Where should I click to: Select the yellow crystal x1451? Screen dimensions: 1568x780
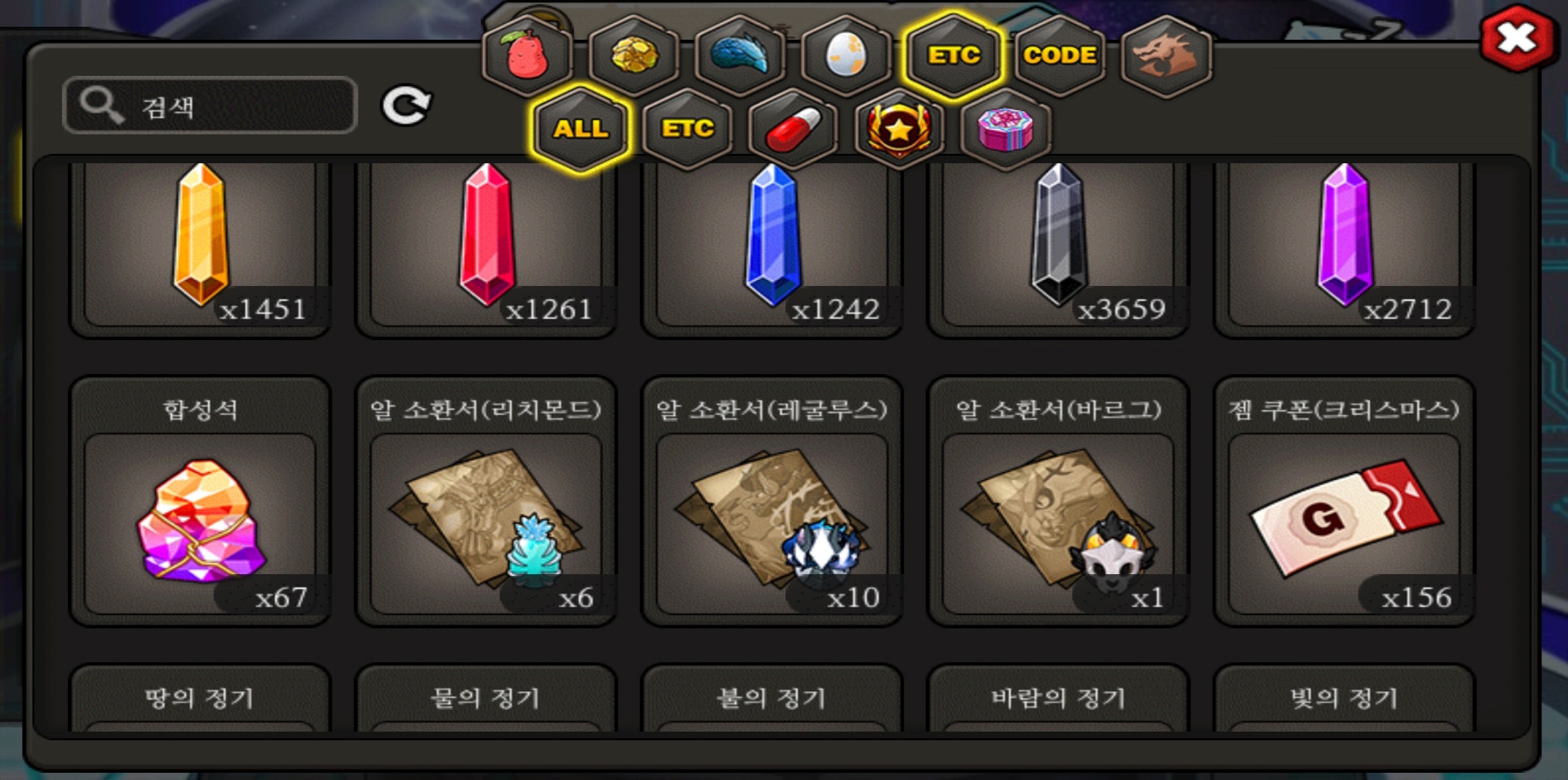coord(200,249)
